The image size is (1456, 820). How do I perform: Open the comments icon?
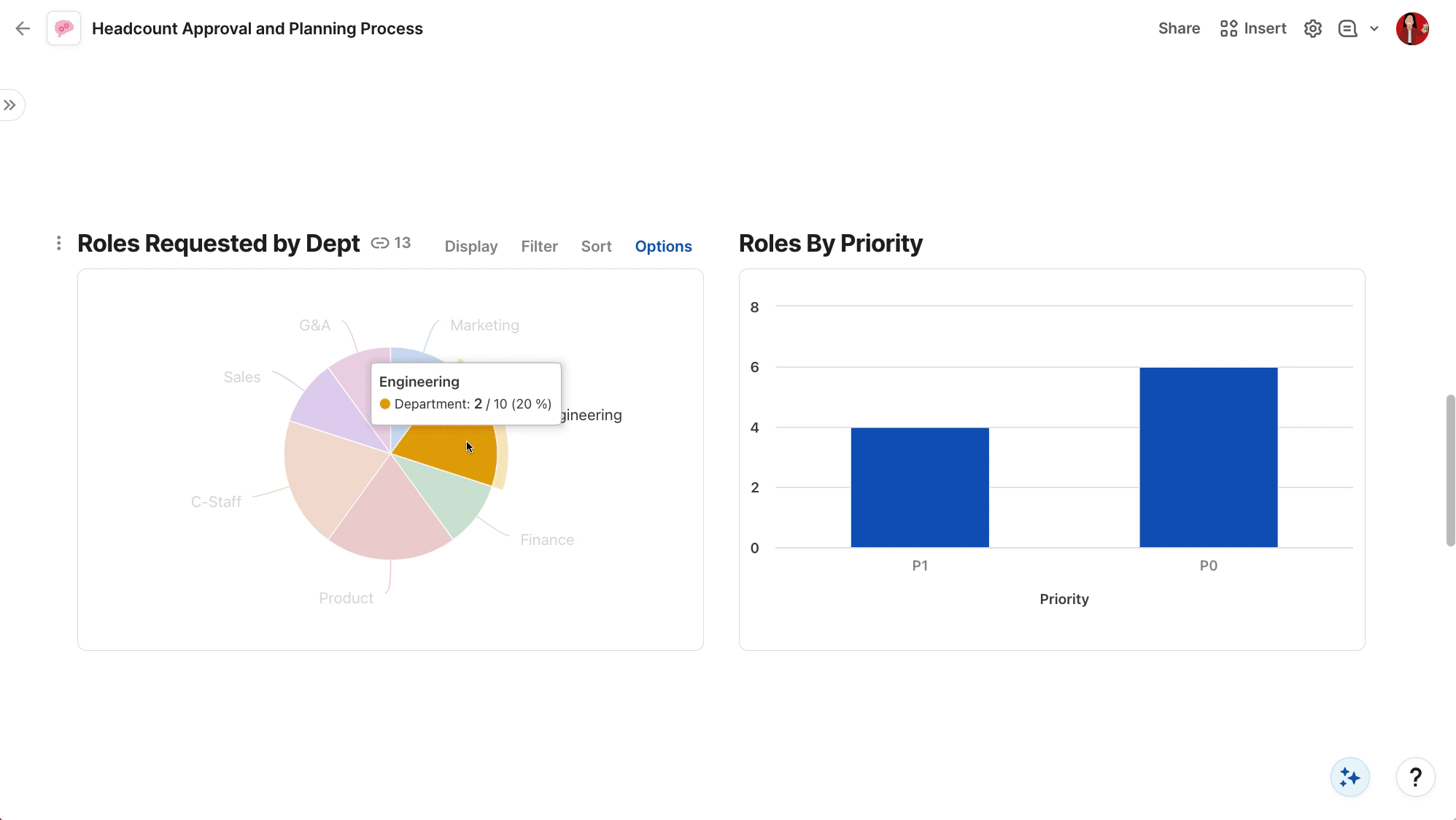1347,28
